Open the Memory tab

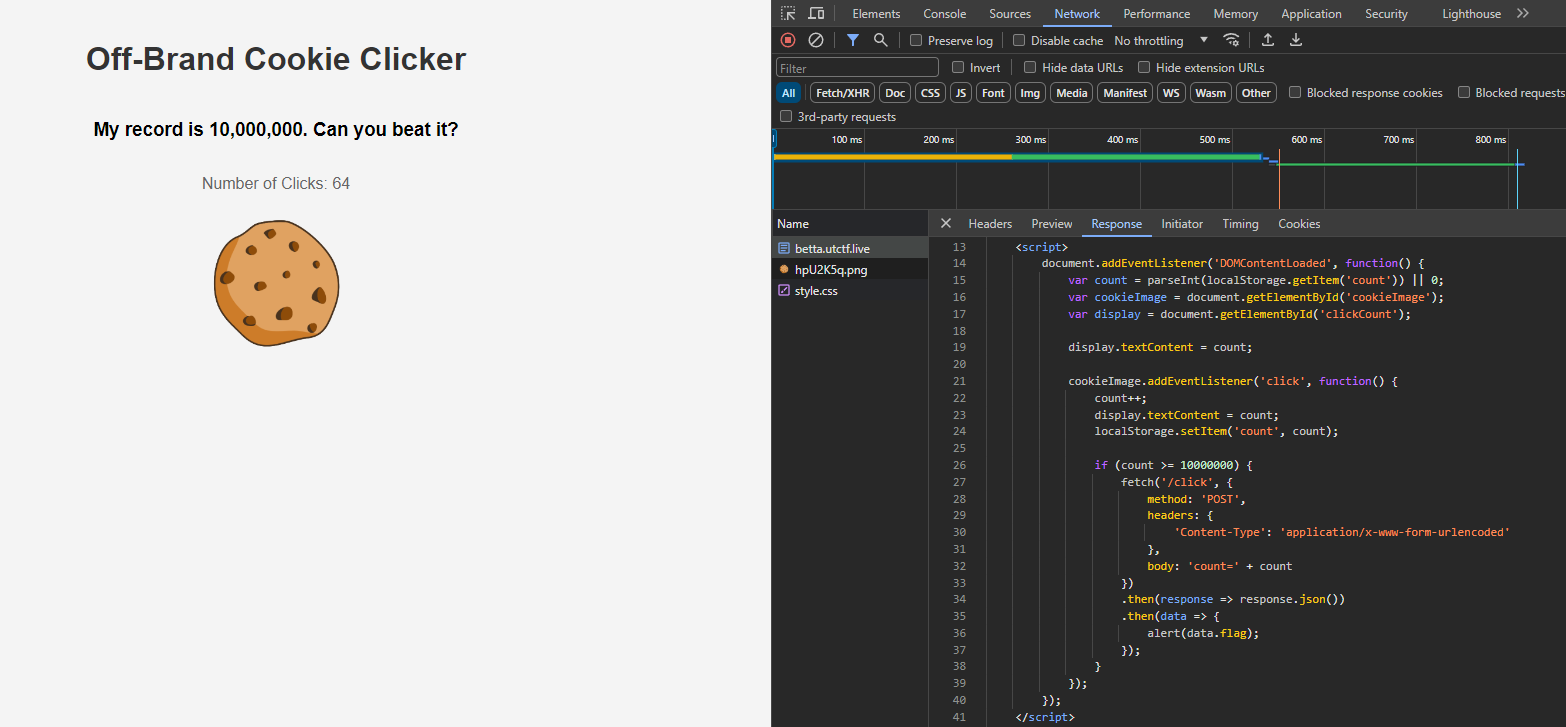1236,14
